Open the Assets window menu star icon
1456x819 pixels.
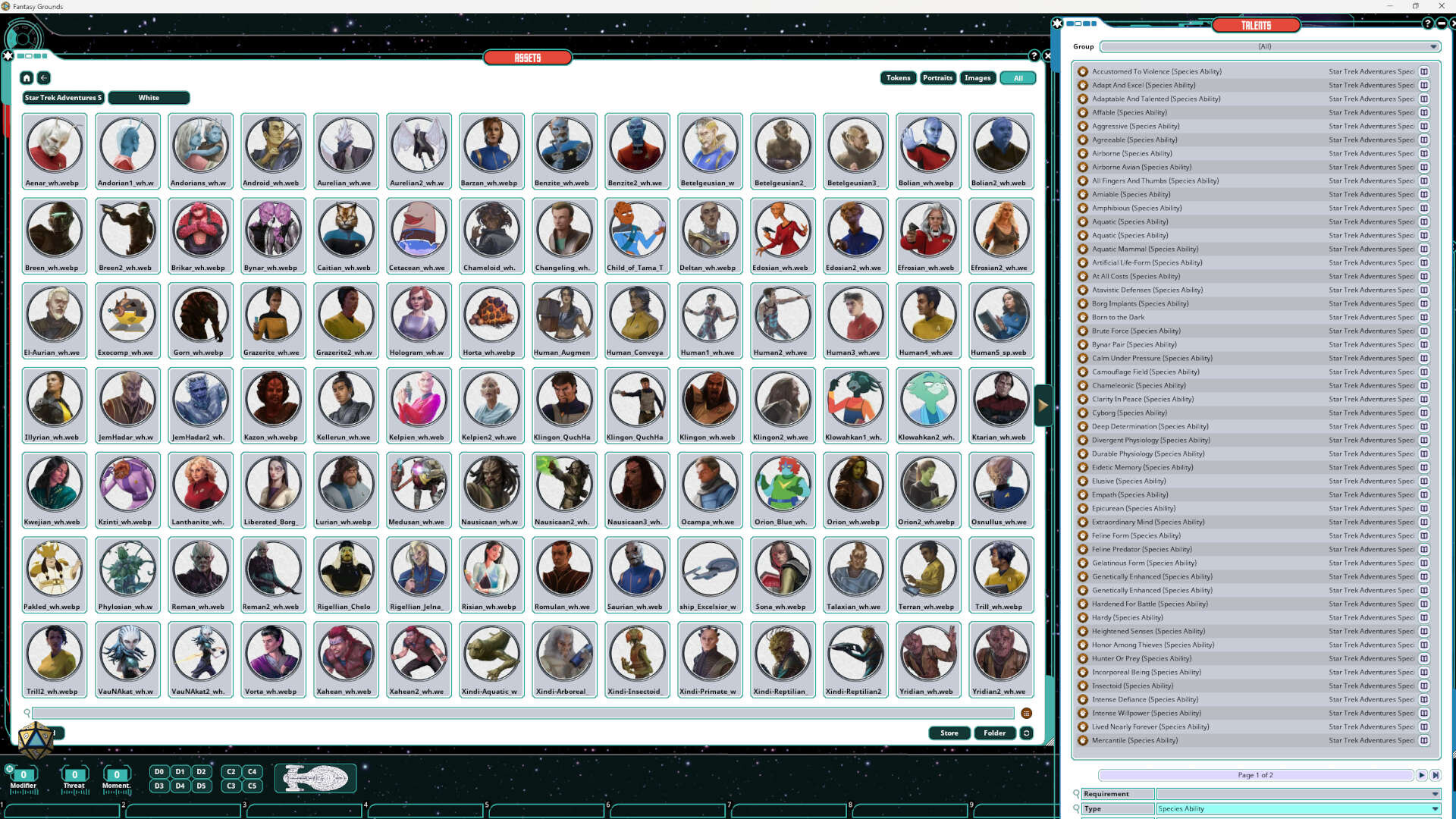pyautogui.click(x=8, y=56)
